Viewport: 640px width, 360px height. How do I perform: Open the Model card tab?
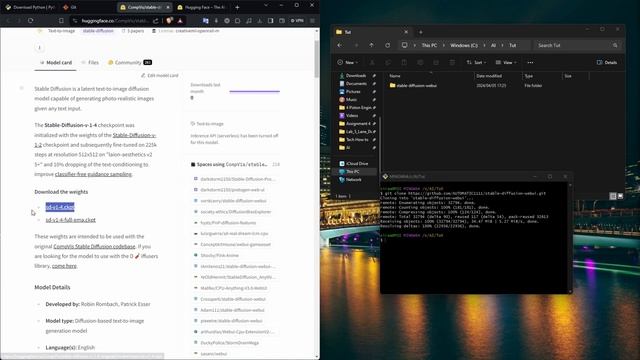56,62
